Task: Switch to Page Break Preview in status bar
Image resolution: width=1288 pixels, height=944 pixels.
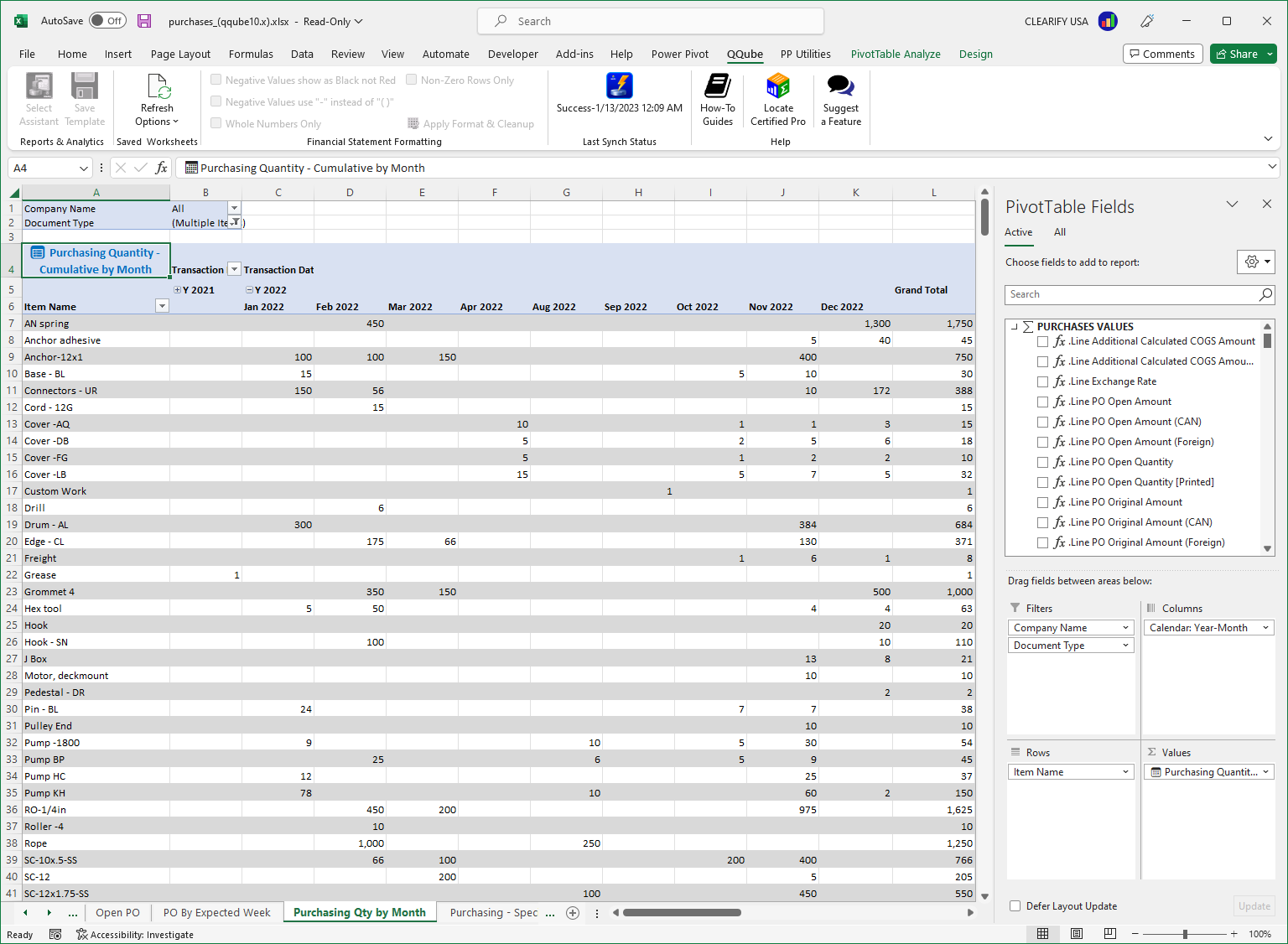Action: tap(1110, 934)
